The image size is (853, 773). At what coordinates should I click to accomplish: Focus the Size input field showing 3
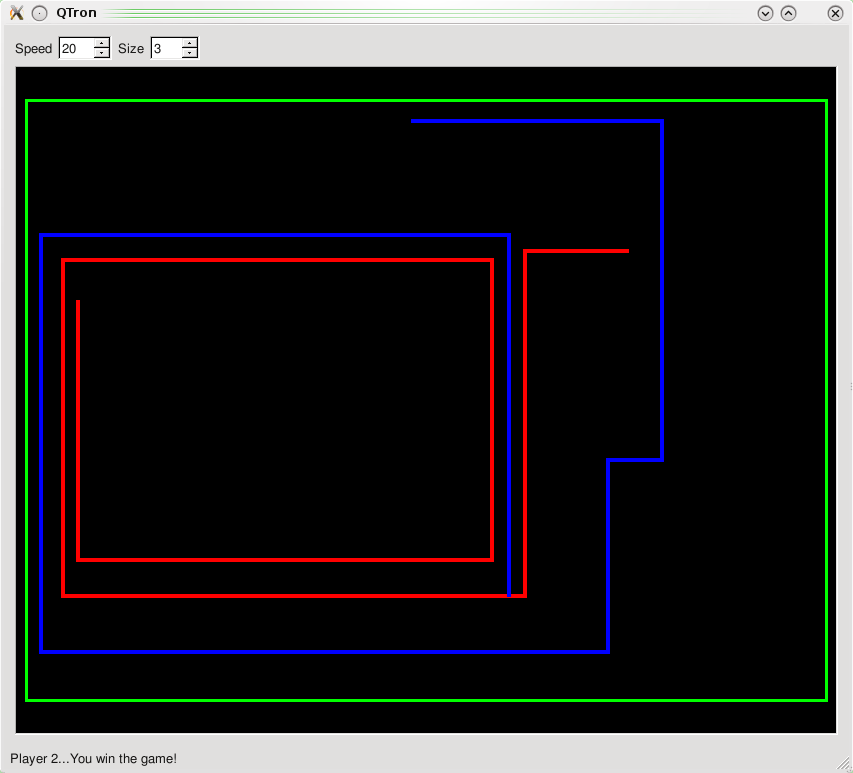click(x=166, y=48)
